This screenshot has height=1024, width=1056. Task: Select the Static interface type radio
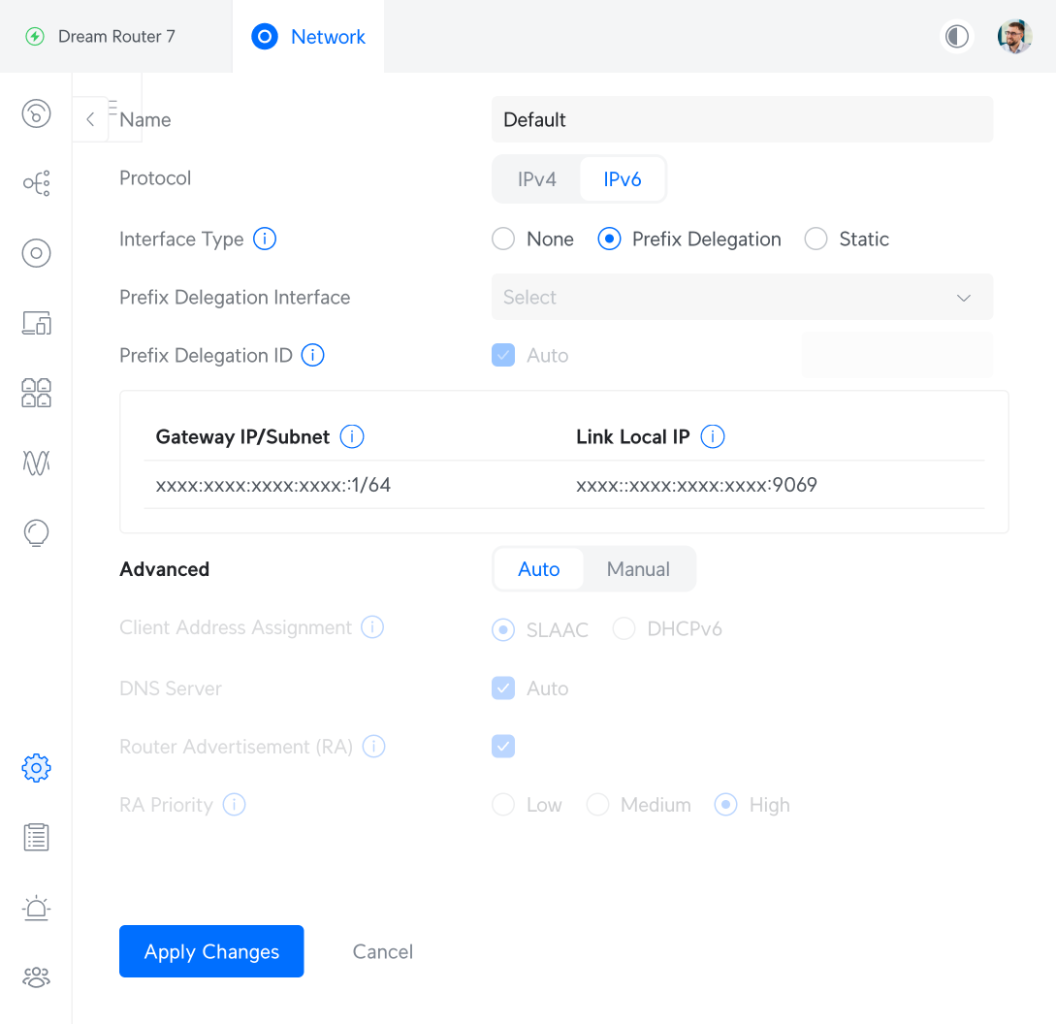coord(816,238)
